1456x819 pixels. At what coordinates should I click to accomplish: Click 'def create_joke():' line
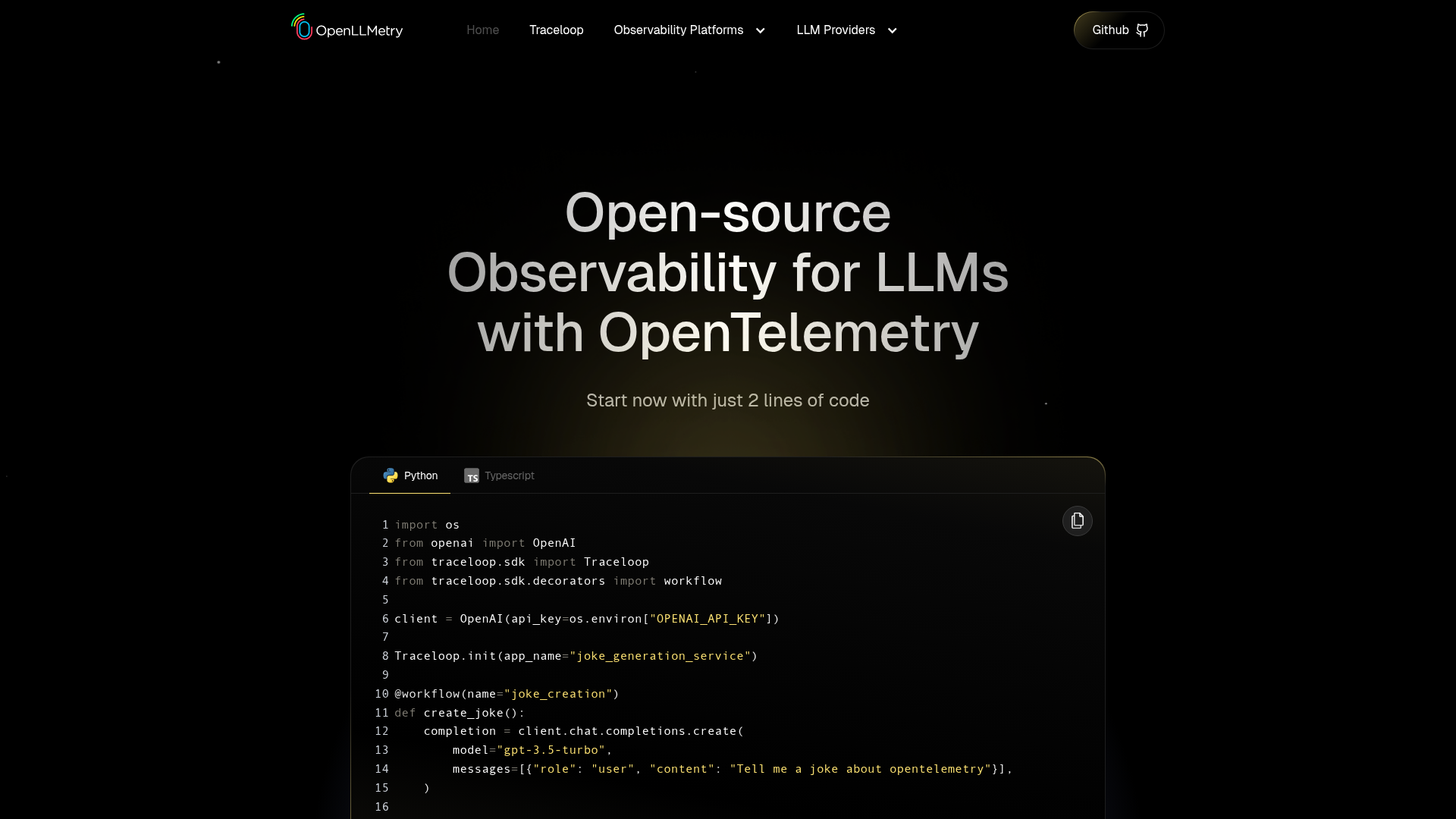(x=460, y=713)
